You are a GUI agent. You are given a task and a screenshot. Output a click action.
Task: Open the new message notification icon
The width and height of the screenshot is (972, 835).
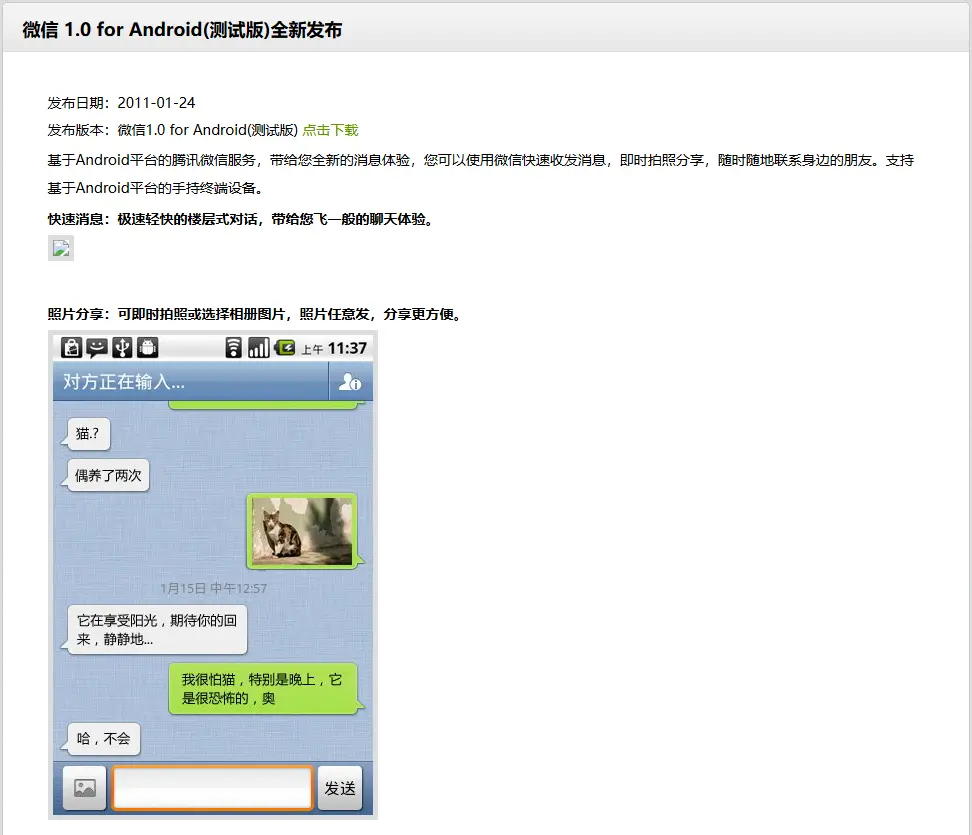(96, 347)
